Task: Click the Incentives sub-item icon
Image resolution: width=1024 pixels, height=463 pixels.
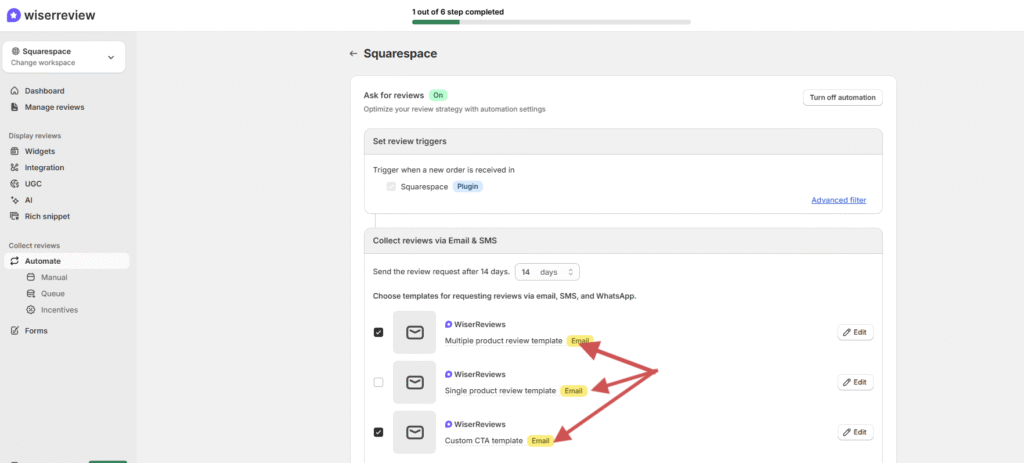Action: 31,310
